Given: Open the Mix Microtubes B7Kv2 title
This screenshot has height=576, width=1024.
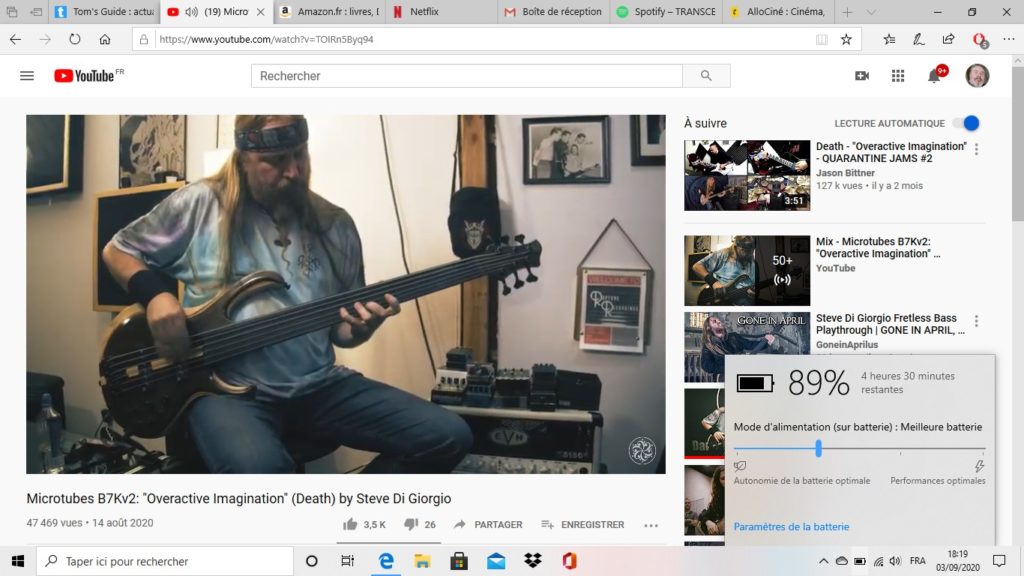Looking at the screenshot, I should [x=878, y=248].
